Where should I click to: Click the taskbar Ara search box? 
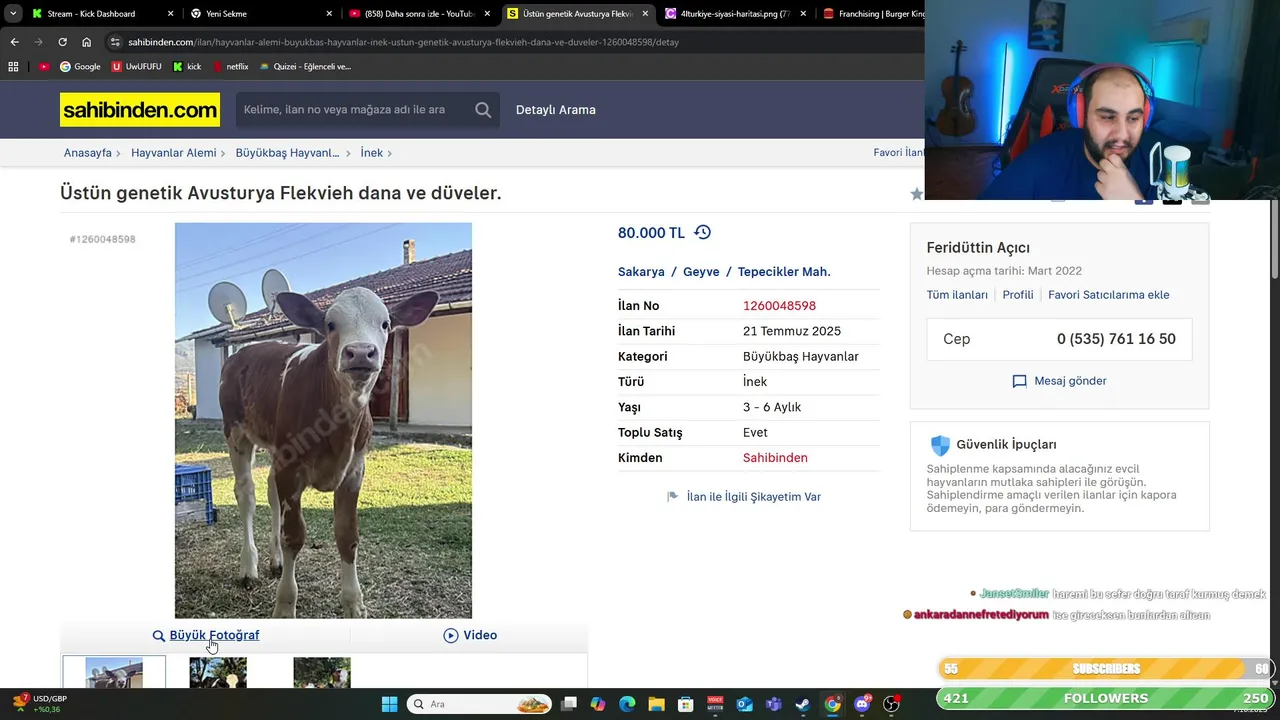(x=480, y=704)
